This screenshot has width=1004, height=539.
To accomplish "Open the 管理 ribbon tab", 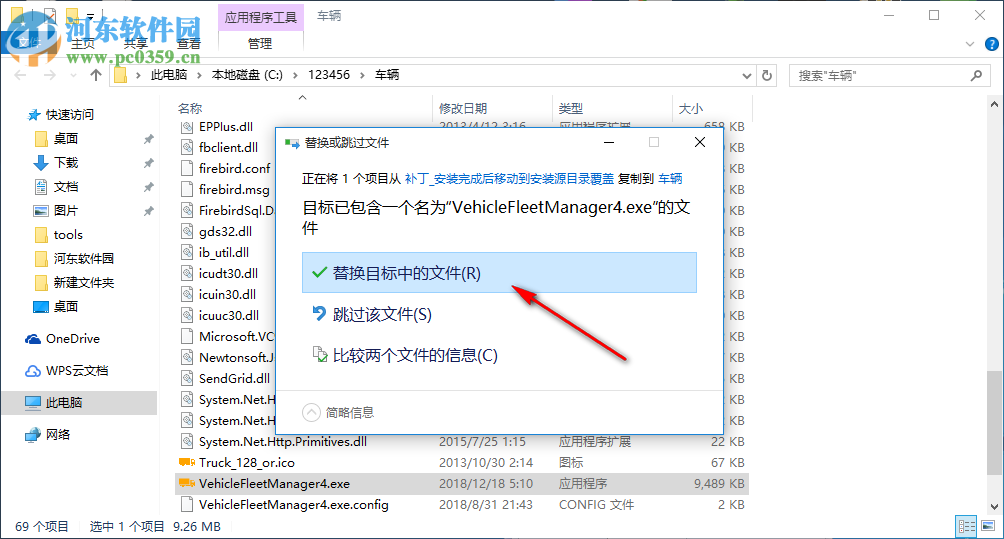I will 260,44.
